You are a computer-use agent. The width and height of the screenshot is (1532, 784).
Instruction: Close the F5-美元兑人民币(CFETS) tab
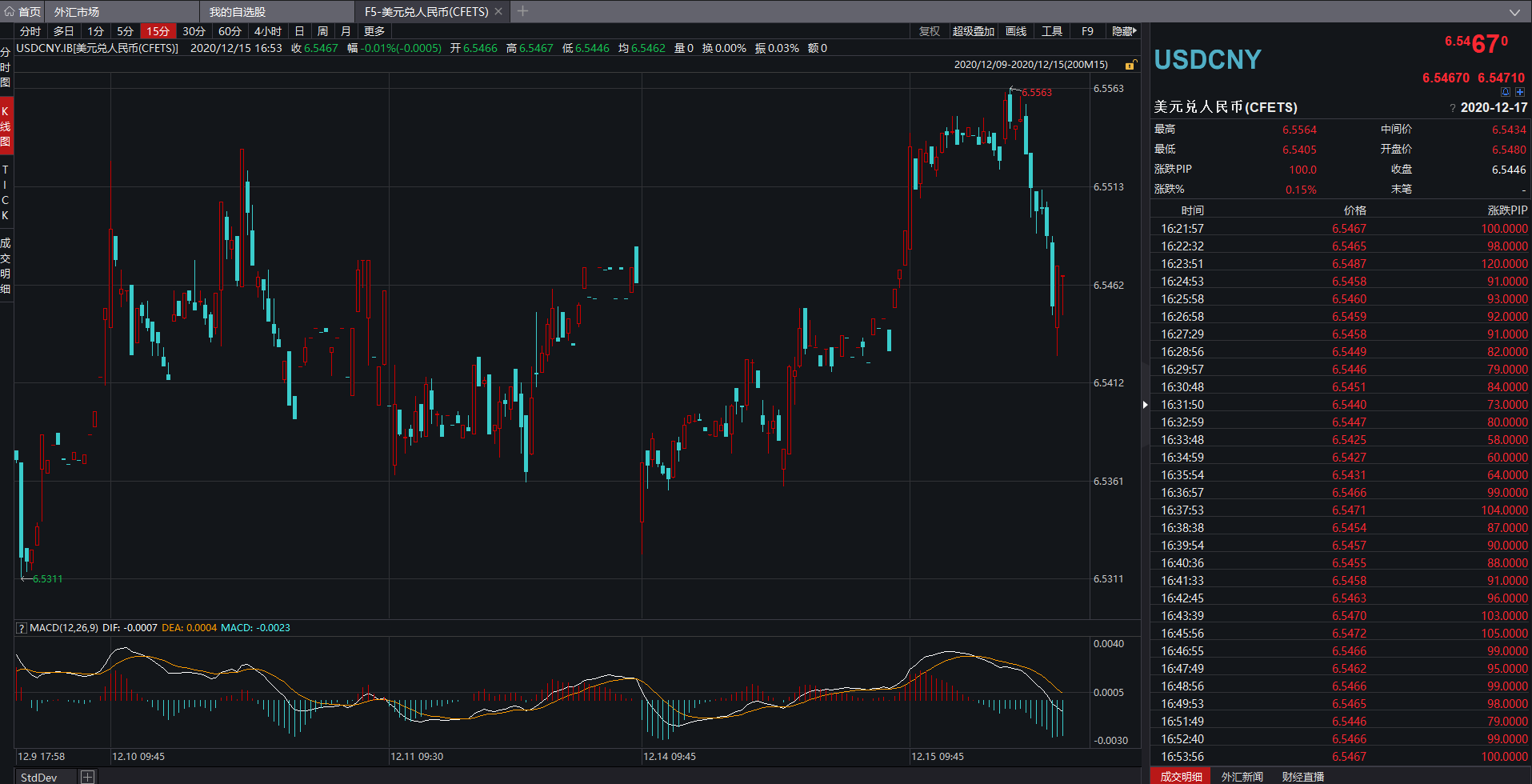click(498, 12)
